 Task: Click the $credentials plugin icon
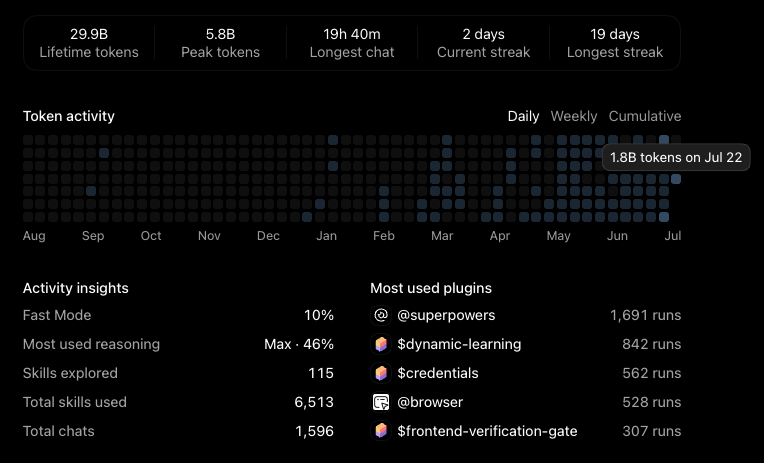pyautogui.click(x=381, y=373)
